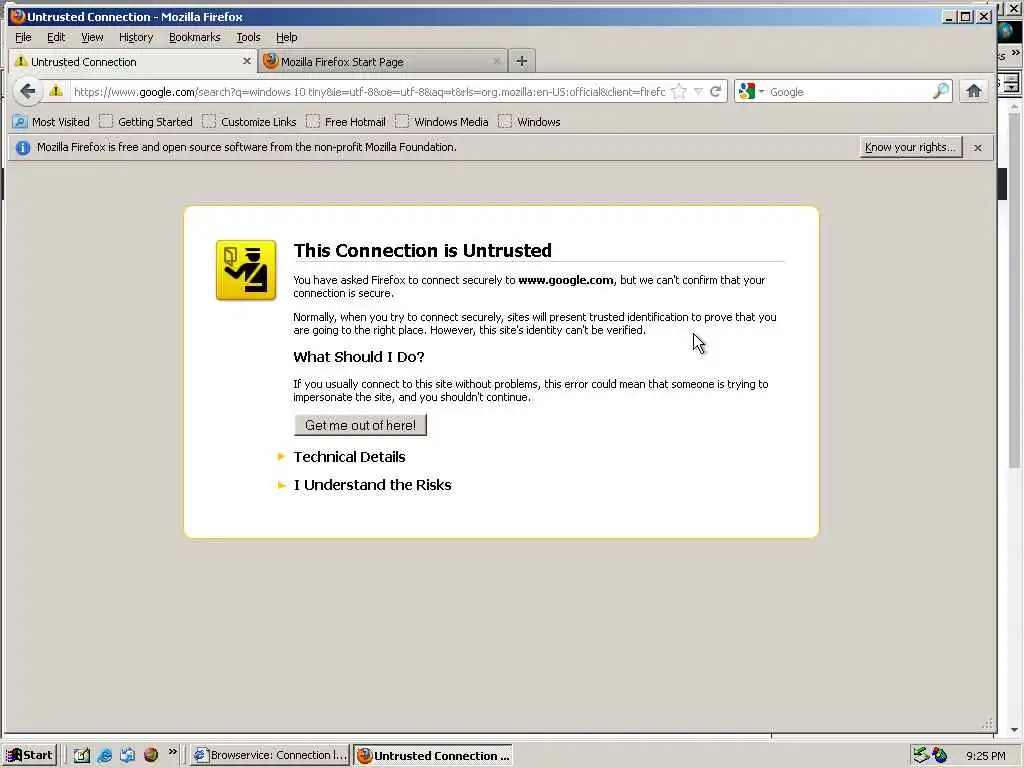Click the warning site identity icon in address bar
1024x768 pixels.
(56, 91)
